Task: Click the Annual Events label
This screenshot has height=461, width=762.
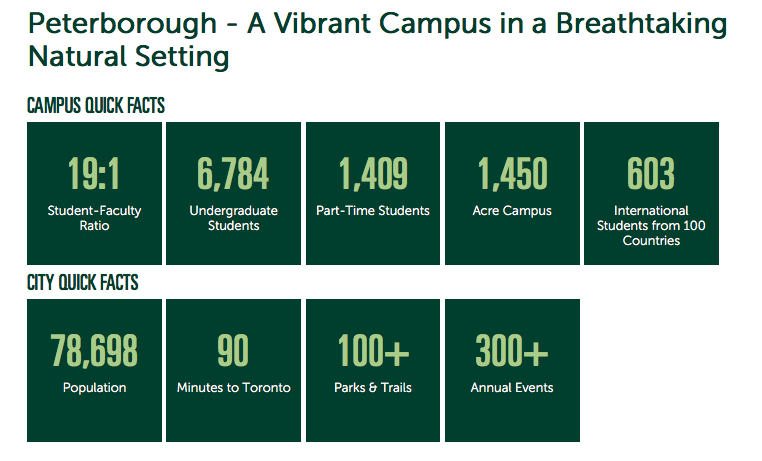Action: tap(512, 388)
